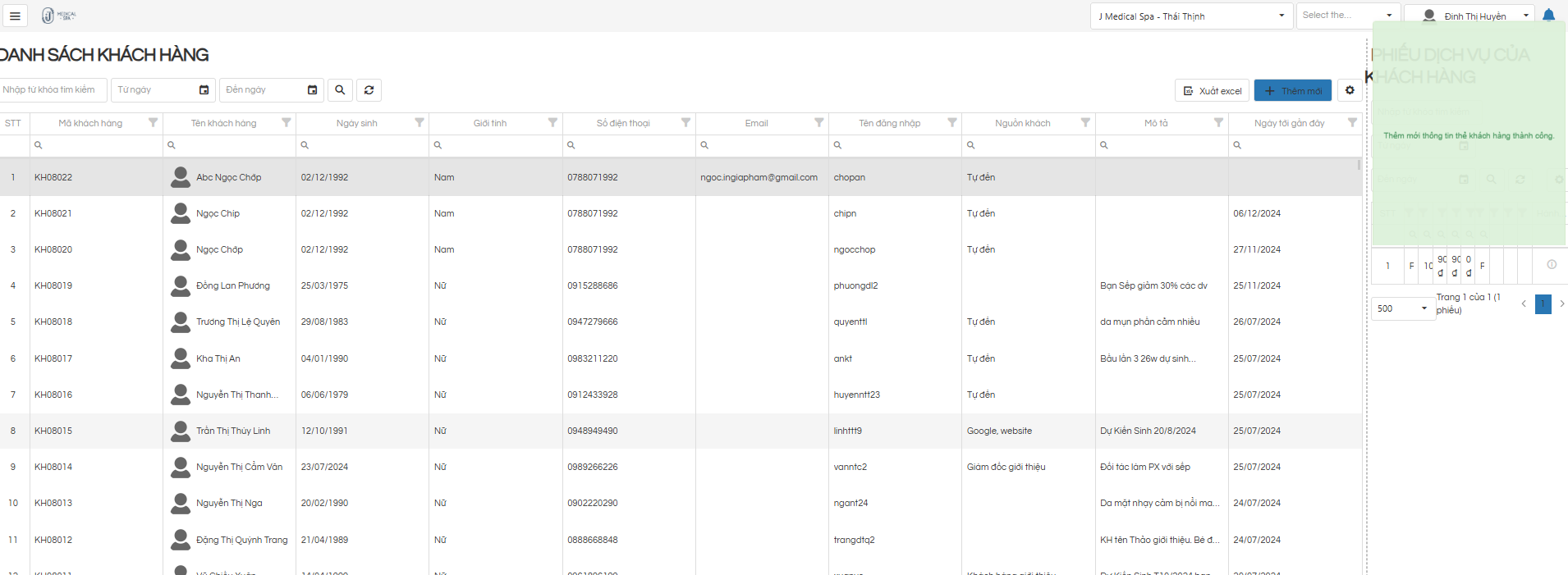Open calendar picker for Đến ngày
The height and width of the screenshot is (575, 1568).
click(x=312, y=90)
